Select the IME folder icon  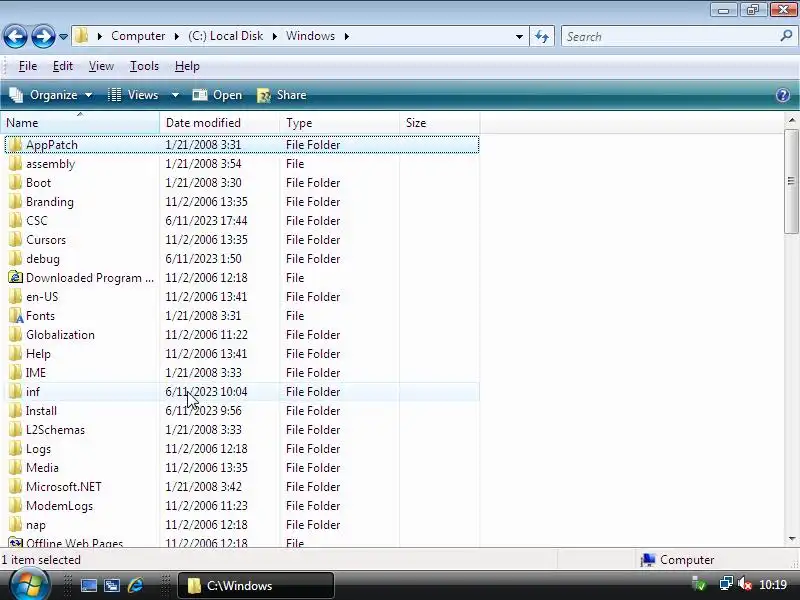click(15, 372)
